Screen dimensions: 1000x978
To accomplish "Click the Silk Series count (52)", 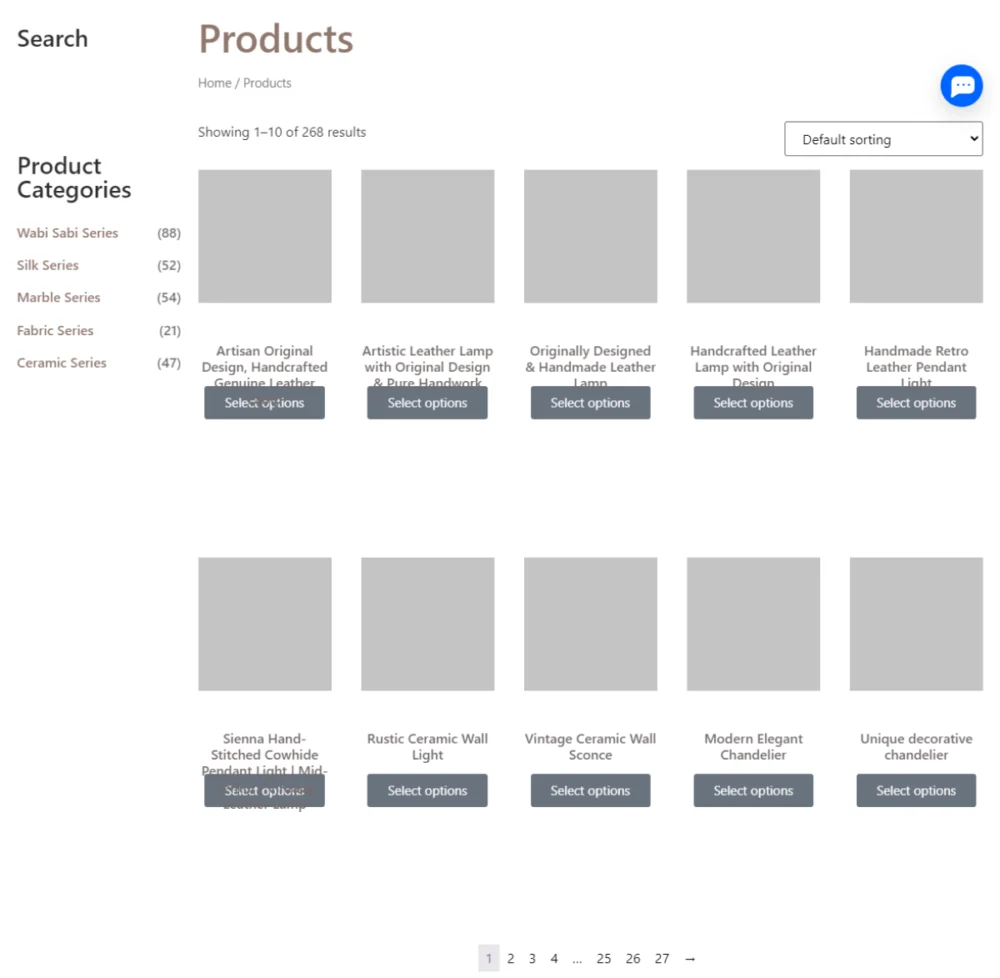I will pyautogui.click(x=169, y=265).
